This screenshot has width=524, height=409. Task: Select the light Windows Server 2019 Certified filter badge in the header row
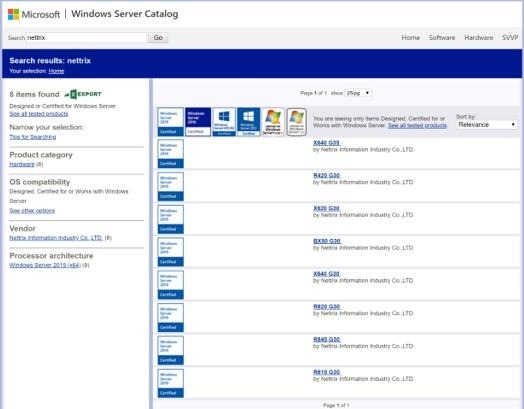coord(170,122)
